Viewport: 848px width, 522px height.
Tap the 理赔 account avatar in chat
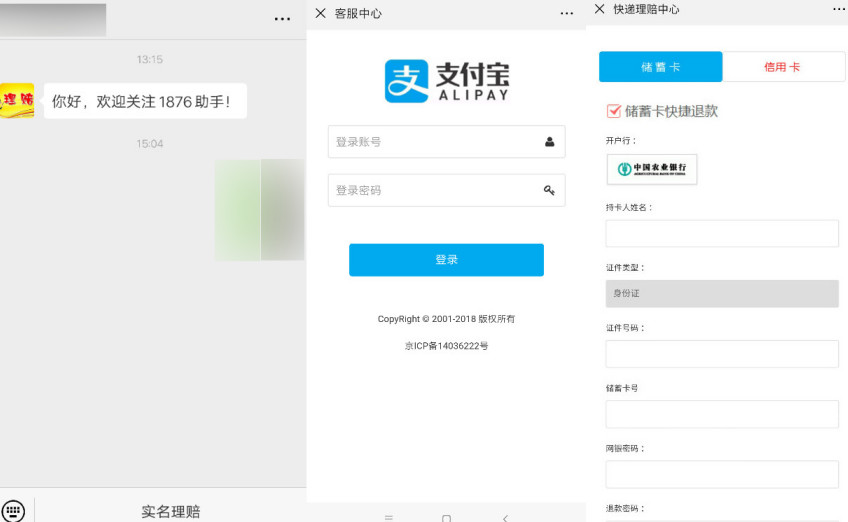(17, 101)
